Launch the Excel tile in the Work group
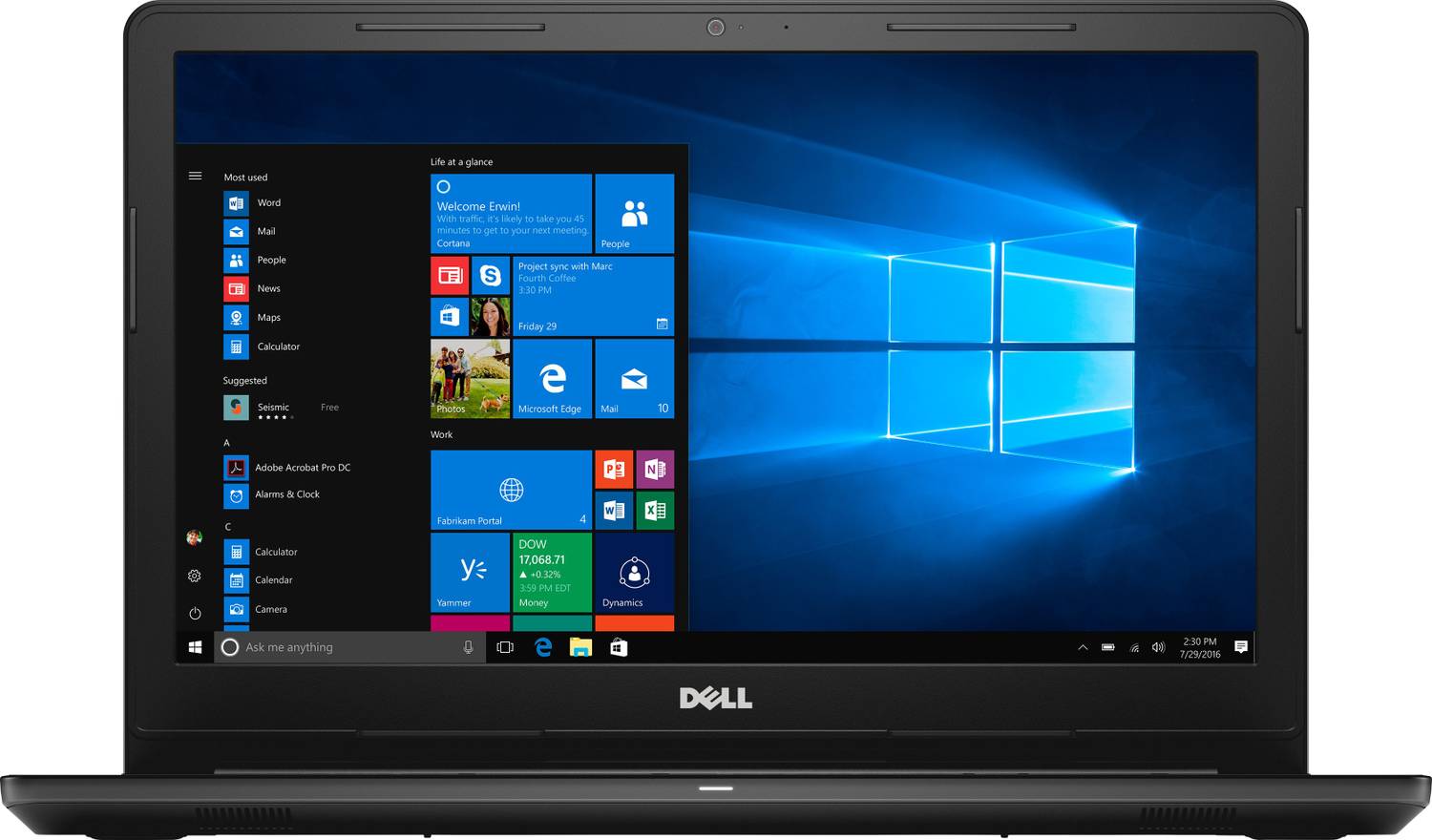The width and height of the screenshot is (1432, 840). click(x=655, y=511)
